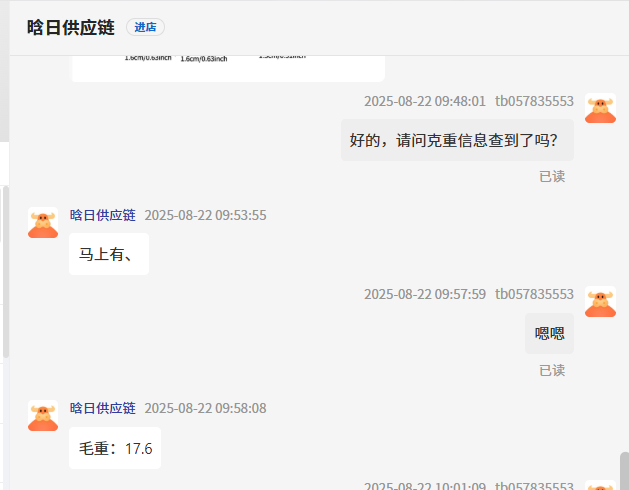This screenshot has height=490, width=629.
Task: Select the 好的，请问克重信息查到了吗? message bubble
Action: (457, 140)
